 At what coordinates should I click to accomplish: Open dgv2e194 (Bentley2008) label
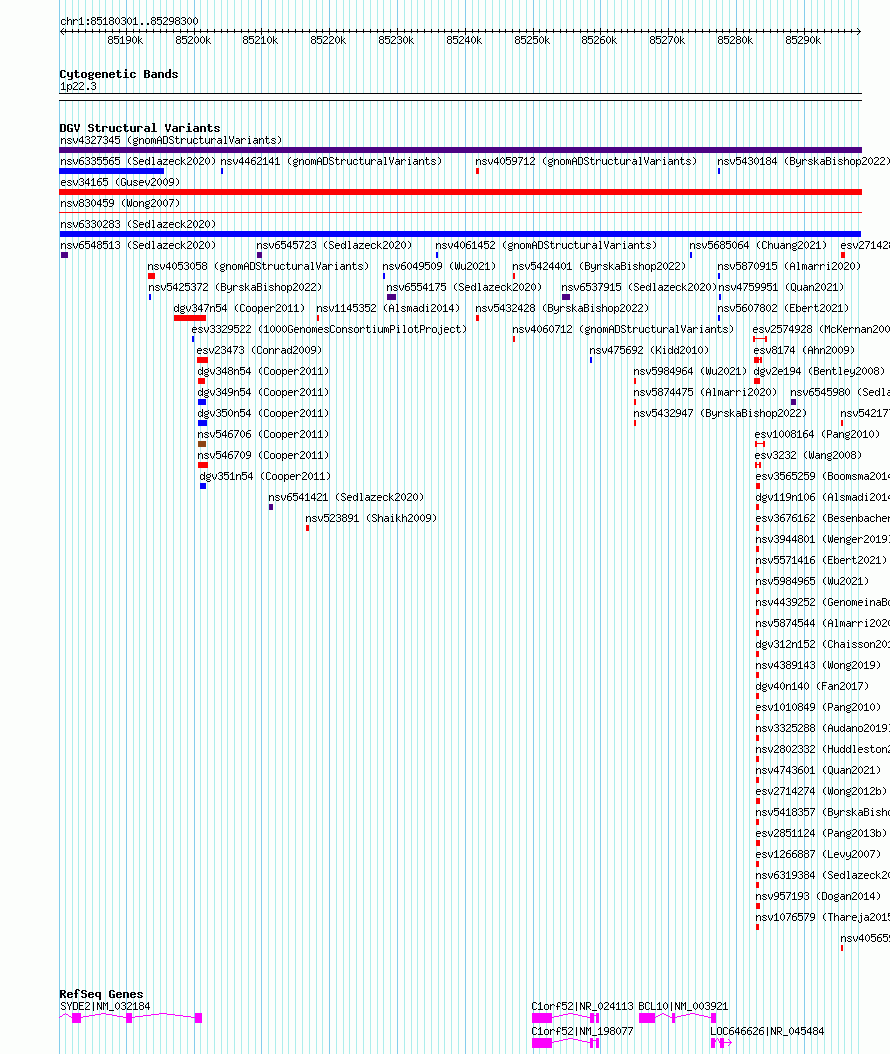coord(819,371)
